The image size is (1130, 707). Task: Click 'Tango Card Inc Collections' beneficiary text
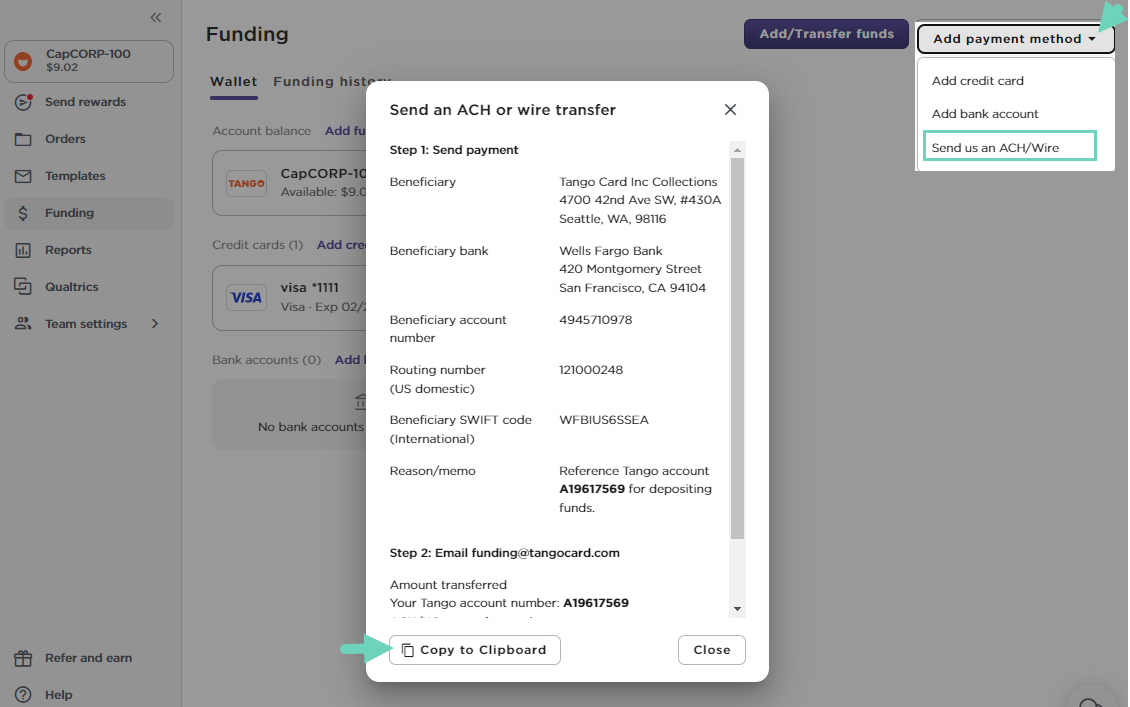(638, 182)
